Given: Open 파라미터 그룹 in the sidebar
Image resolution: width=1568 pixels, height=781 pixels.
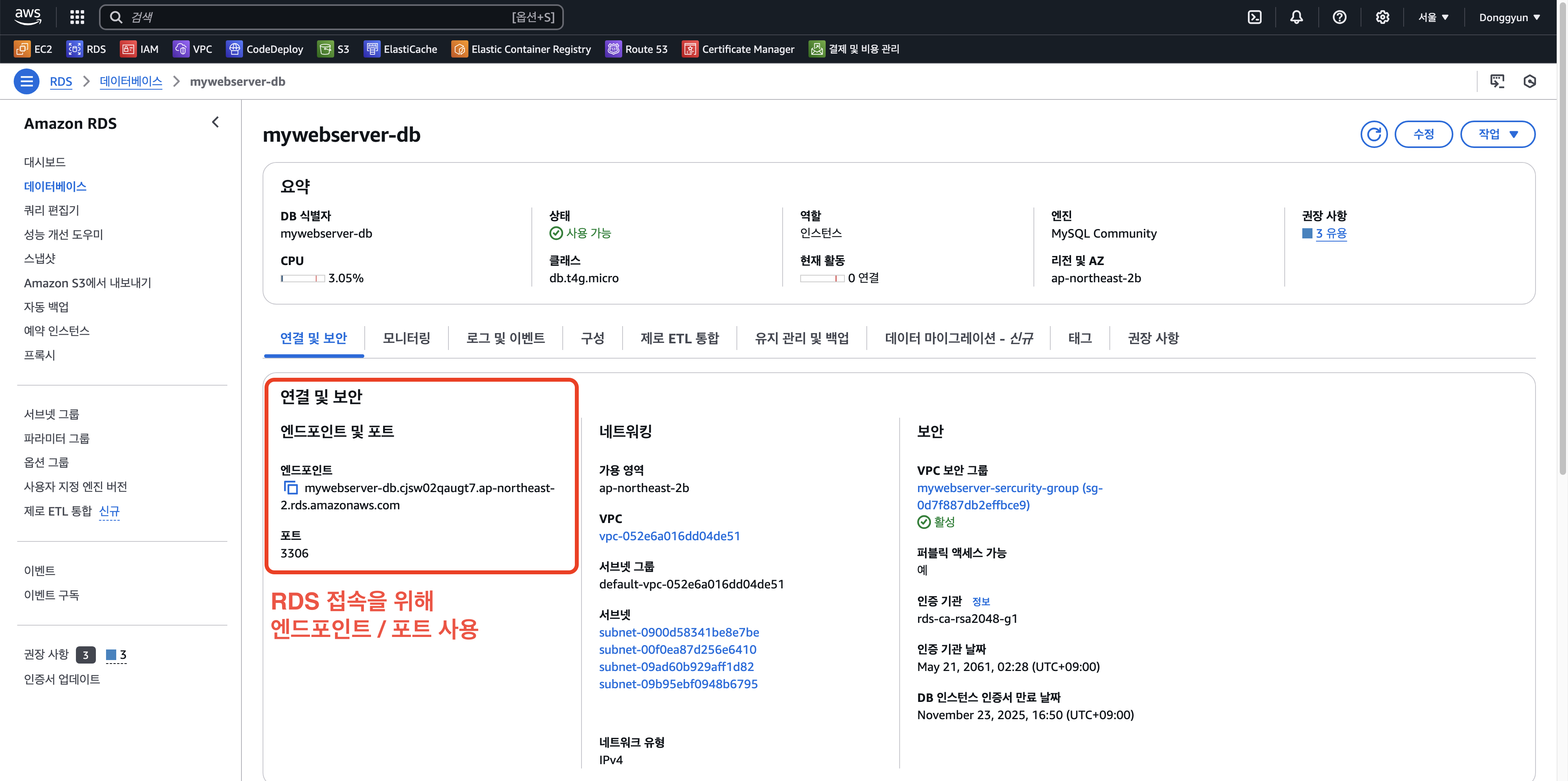Looking at the screenshot, I should (56, 438).
